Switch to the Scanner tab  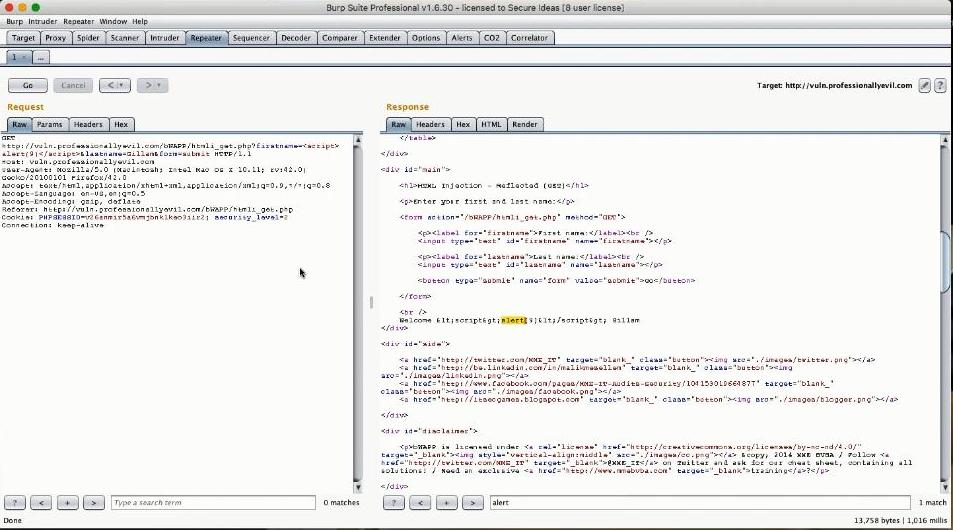tap(125, 38)
